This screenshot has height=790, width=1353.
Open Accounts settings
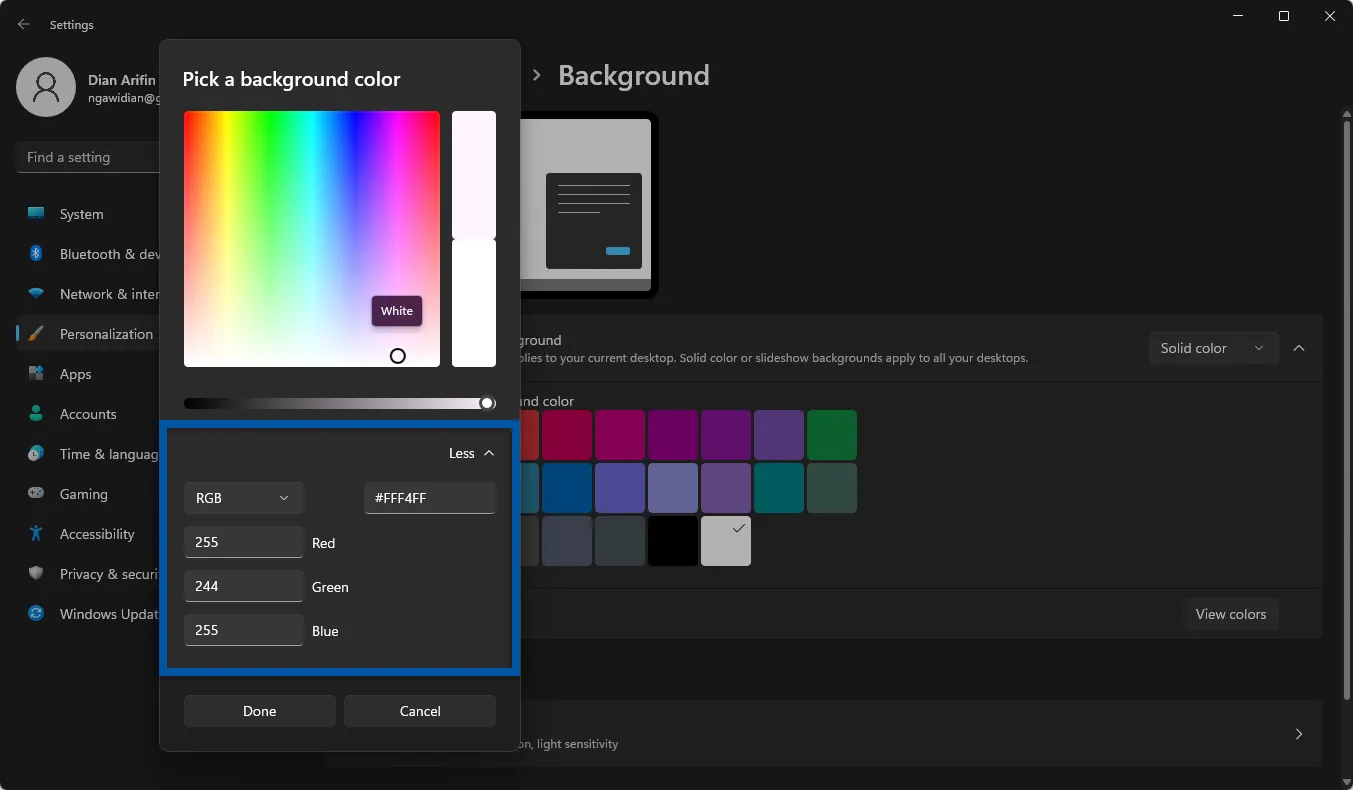point(88,414)
